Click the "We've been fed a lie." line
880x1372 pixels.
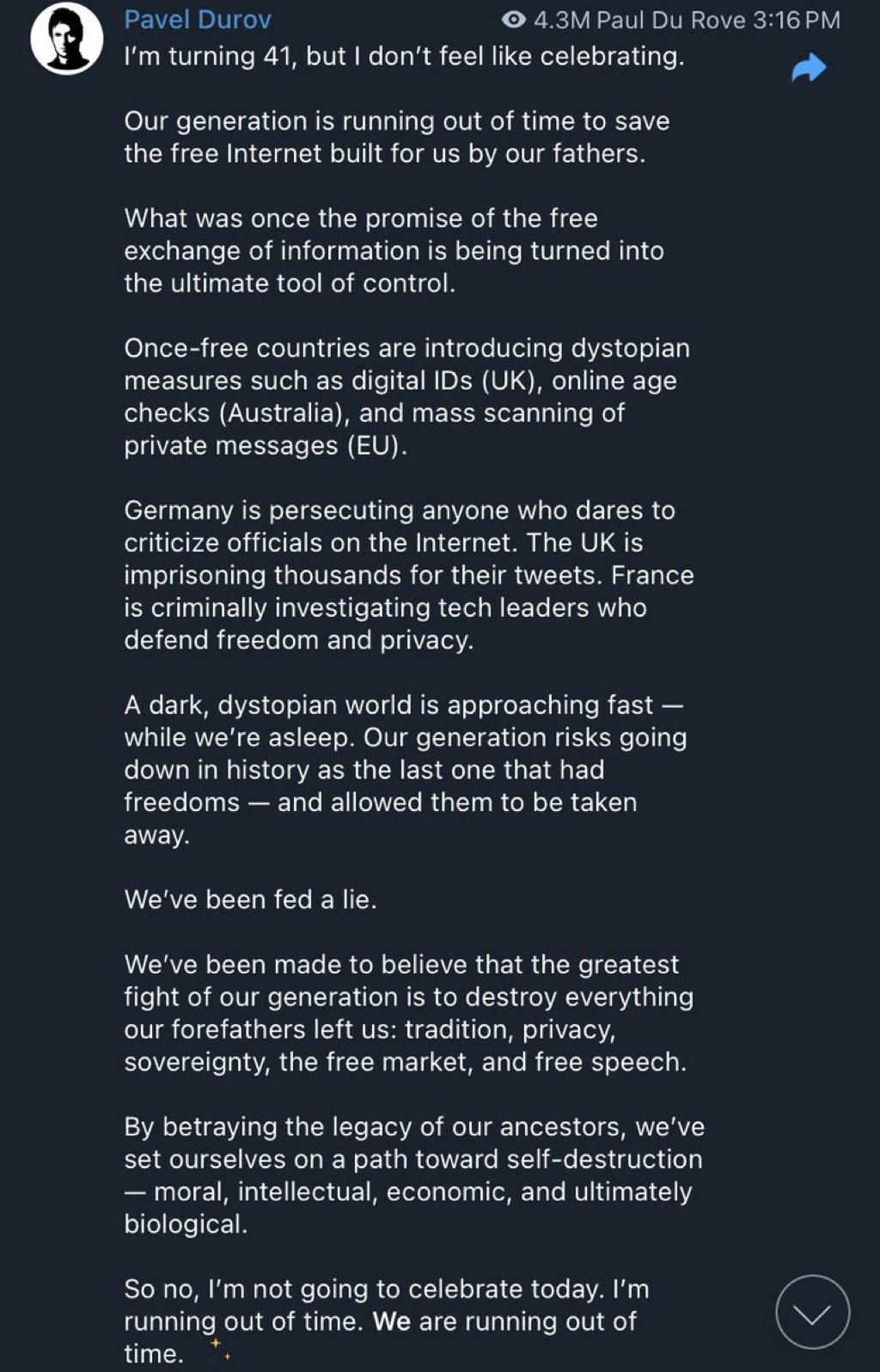click(x=250, y=899)
